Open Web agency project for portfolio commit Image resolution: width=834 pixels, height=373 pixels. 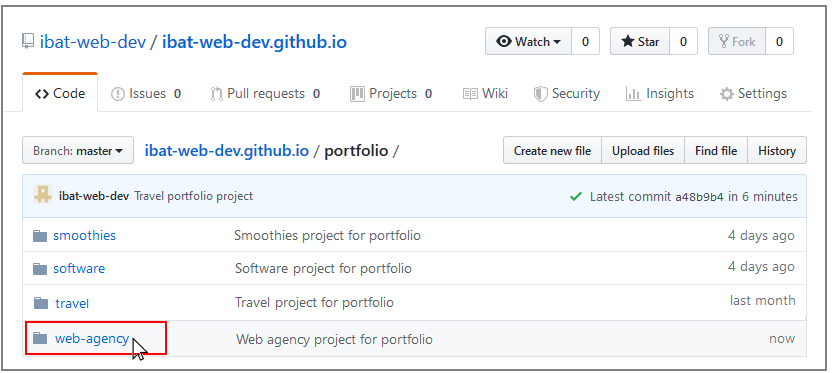[334, 339]
